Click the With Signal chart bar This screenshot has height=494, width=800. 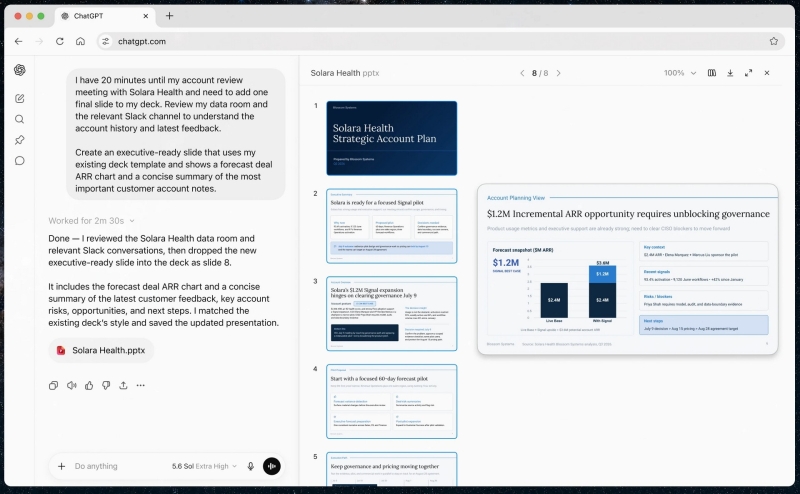point(602,292)
